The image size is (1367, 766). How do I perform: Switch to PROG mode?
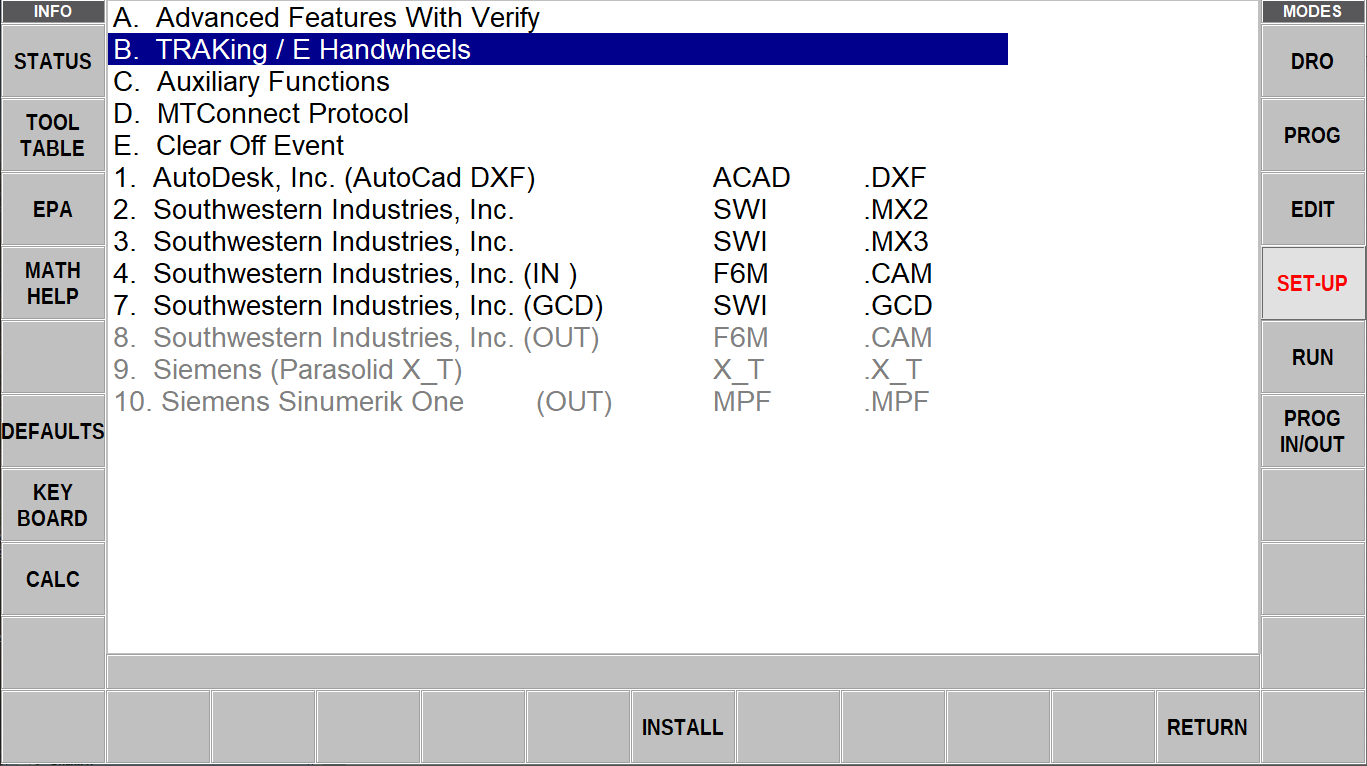(x=1312, y=136)
